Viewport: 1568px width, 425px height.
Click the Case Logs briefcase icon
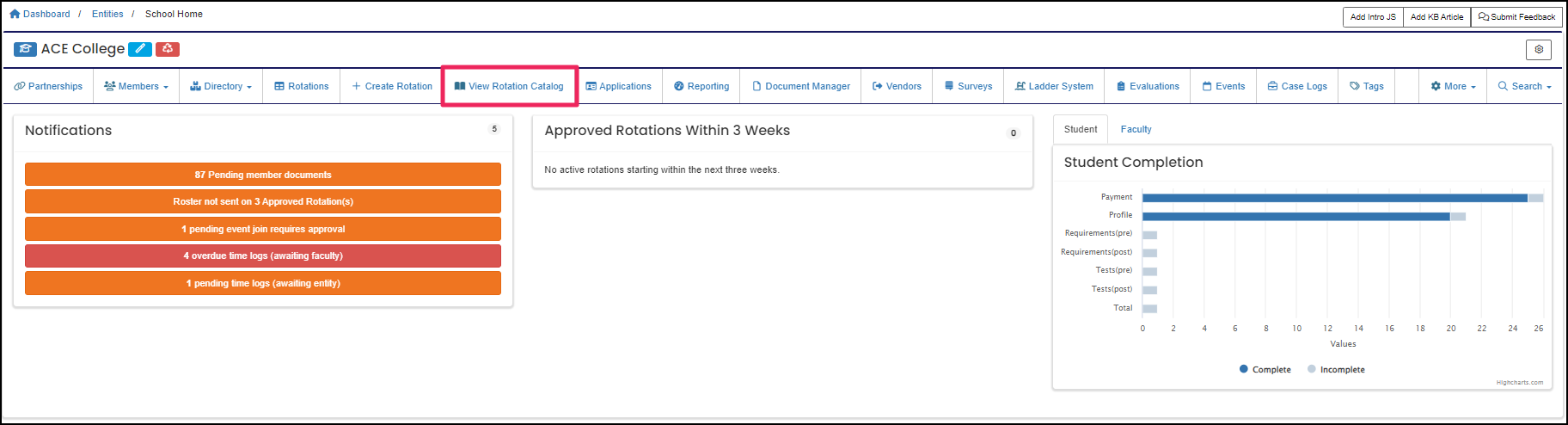(1273, 86)
